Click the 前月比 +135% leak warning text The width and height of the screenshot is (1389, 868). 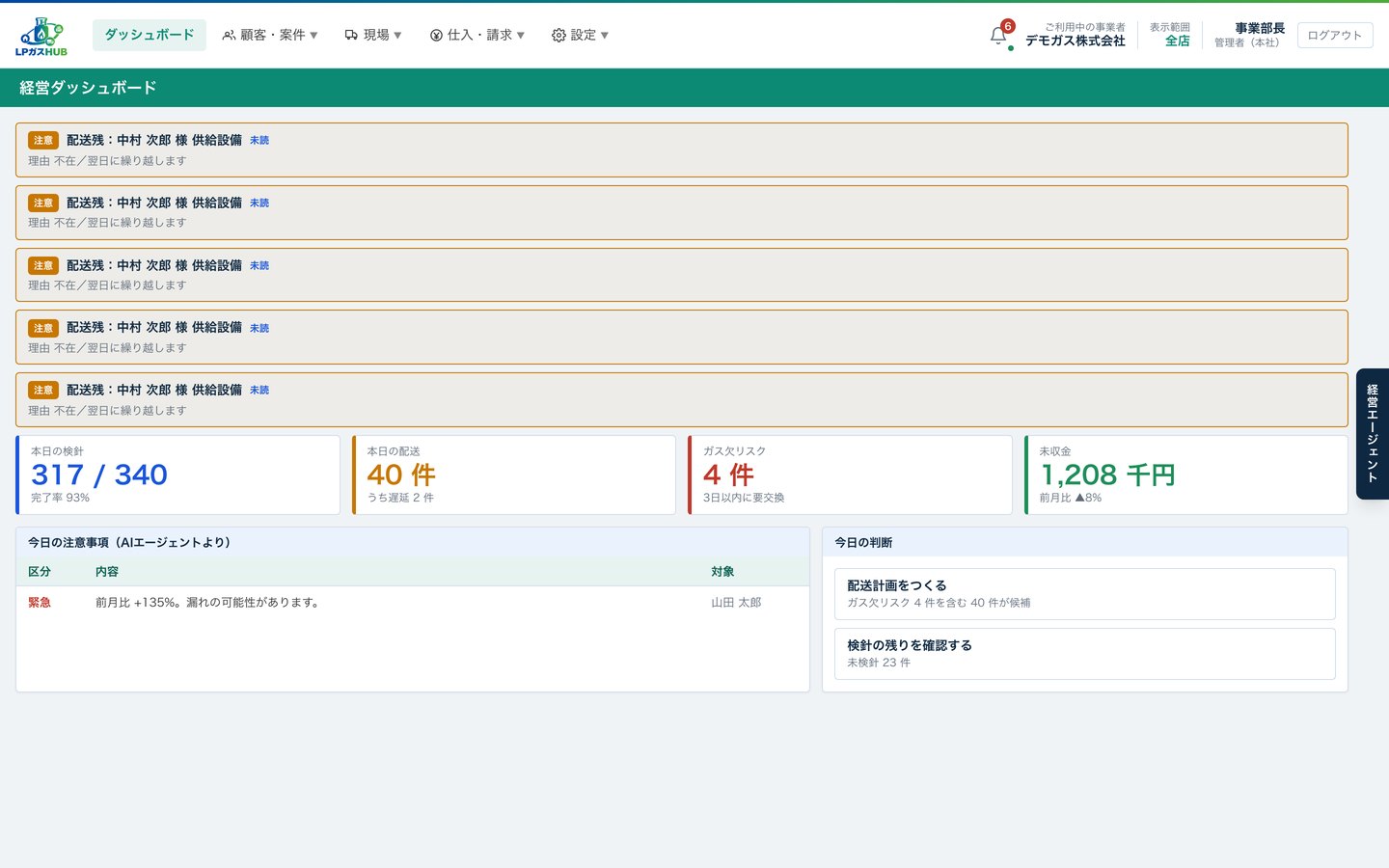(x=207, y=603)
